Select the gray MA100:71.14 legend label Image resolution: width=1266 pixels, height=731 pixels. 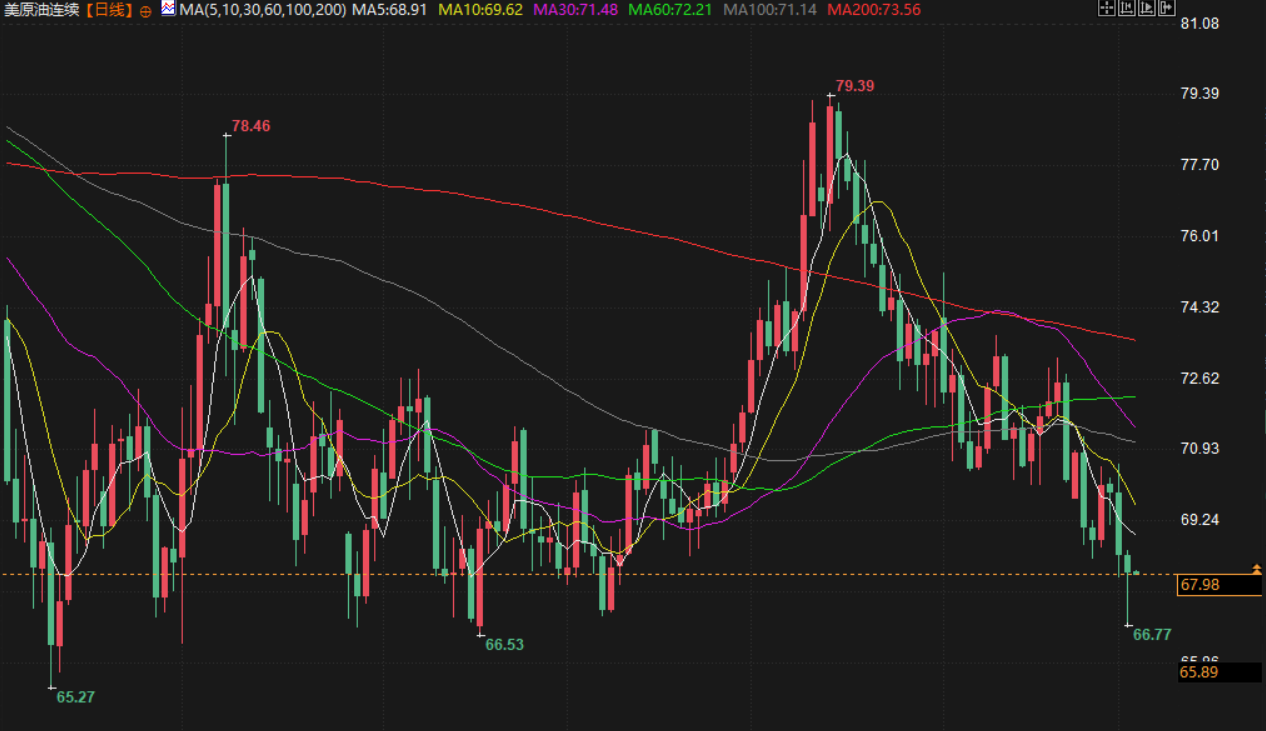[x=770, y=10]
